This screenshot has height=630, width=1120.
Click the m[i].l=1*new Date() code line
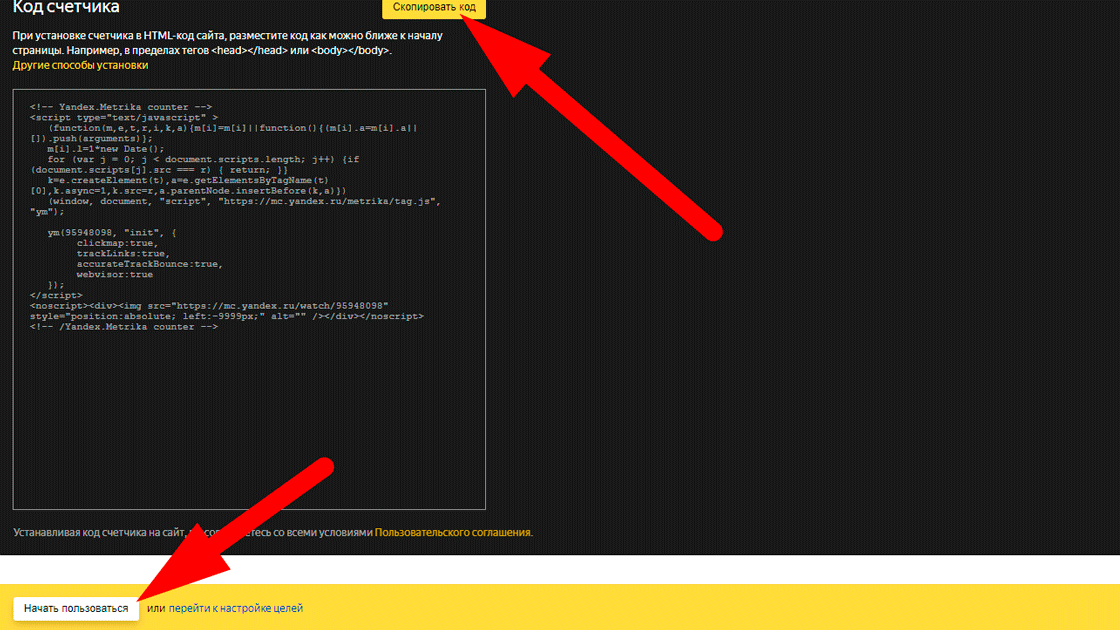[106, 149]
